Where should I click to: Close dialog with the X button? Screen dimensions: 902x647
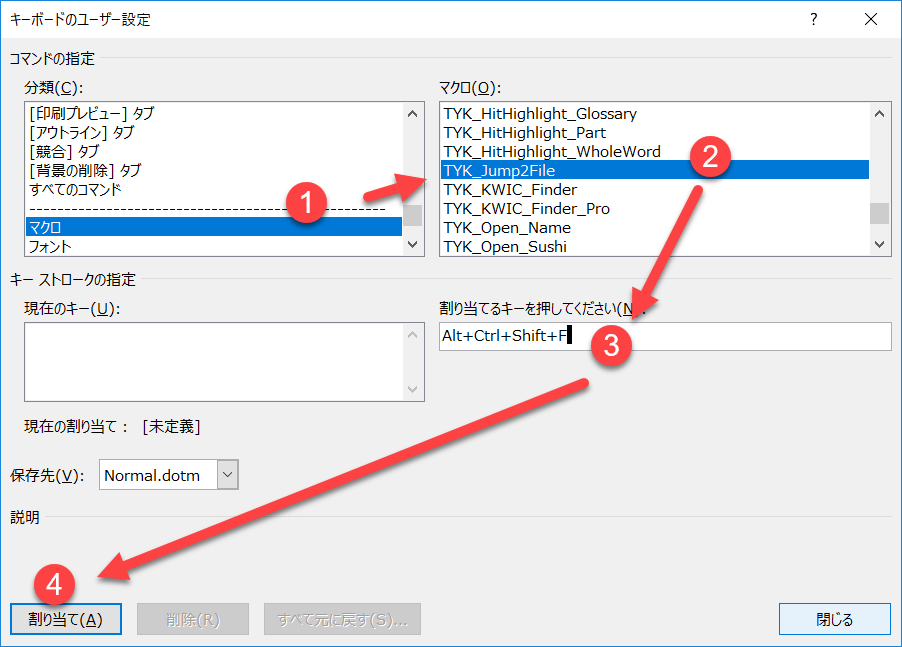coord(870,19)
